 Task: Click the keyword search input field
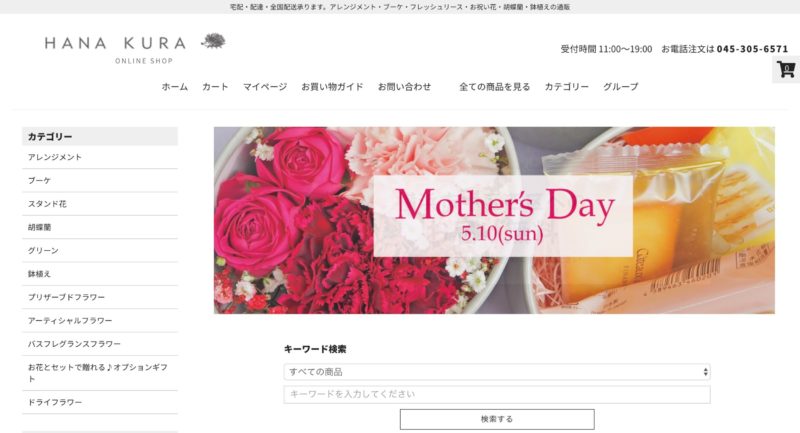tap(497, 394)
